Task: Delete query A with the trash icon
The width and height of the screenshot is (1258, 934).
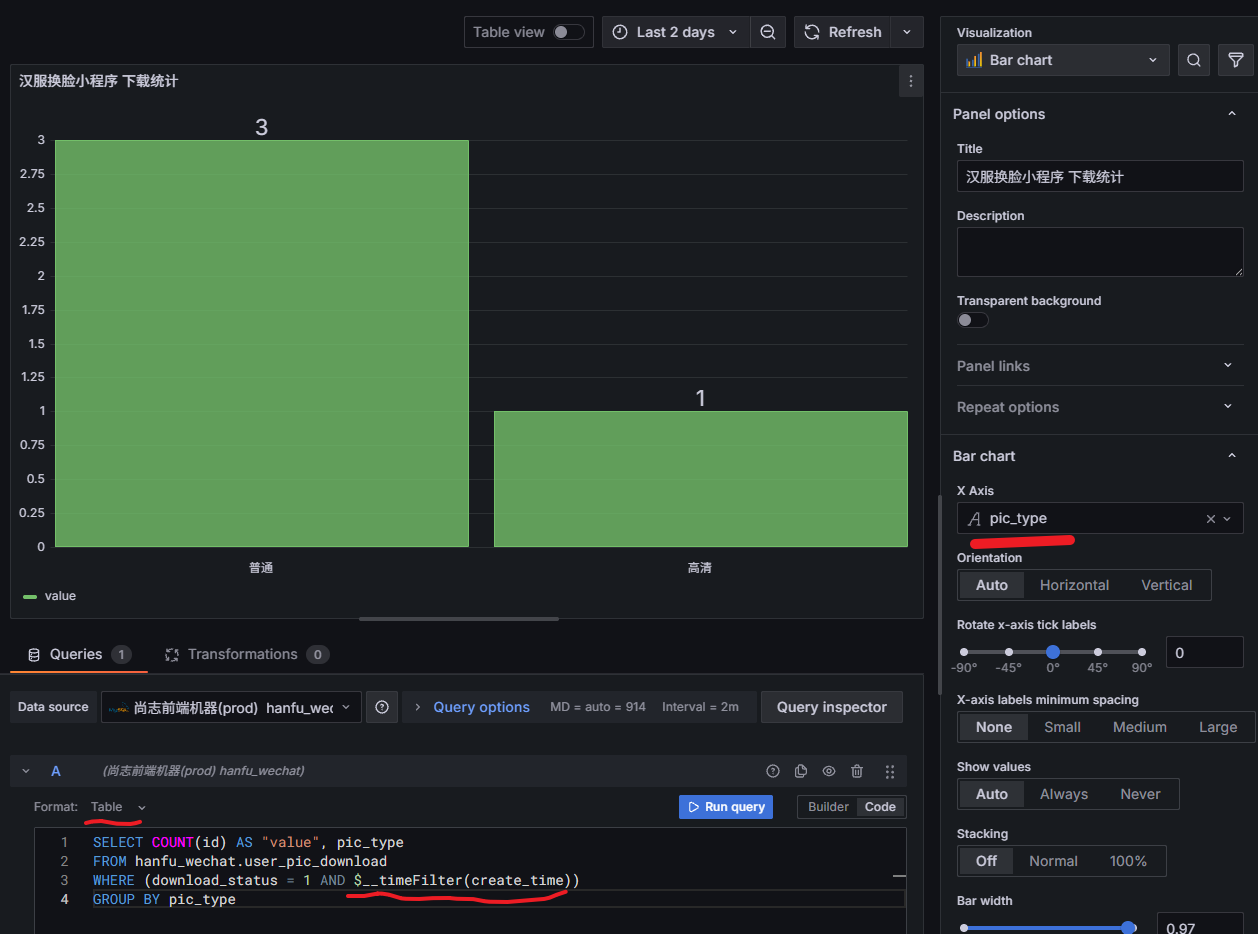Action: tap(857, 771)
